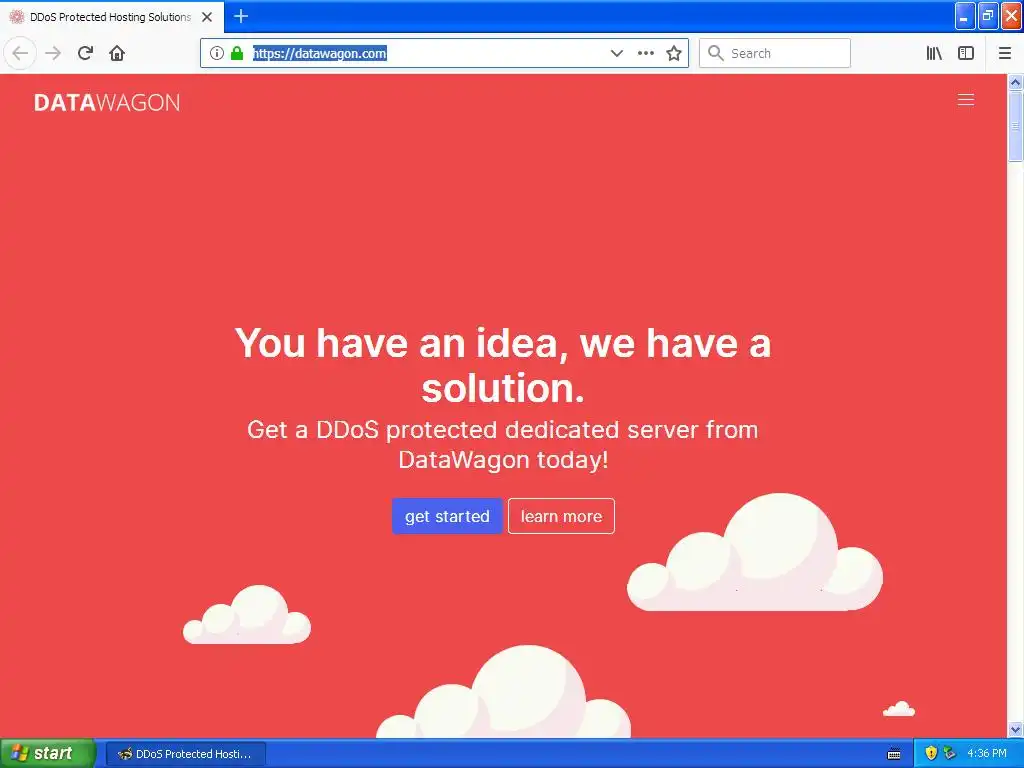Click the tray icon beside the shield
Image resolution: width=1024 pixels, height=768 pixels.
[x=949, y=753]
